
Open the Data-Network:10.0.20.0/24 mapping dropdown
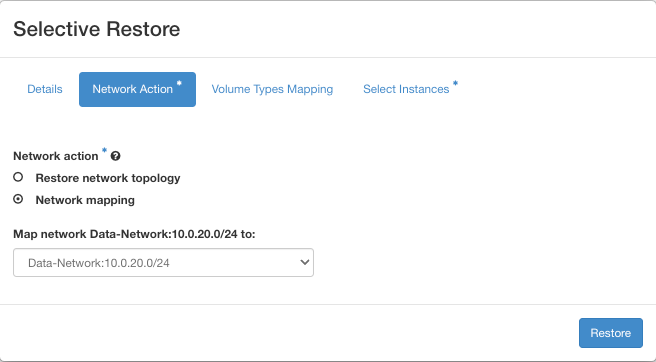pos(163,262)
